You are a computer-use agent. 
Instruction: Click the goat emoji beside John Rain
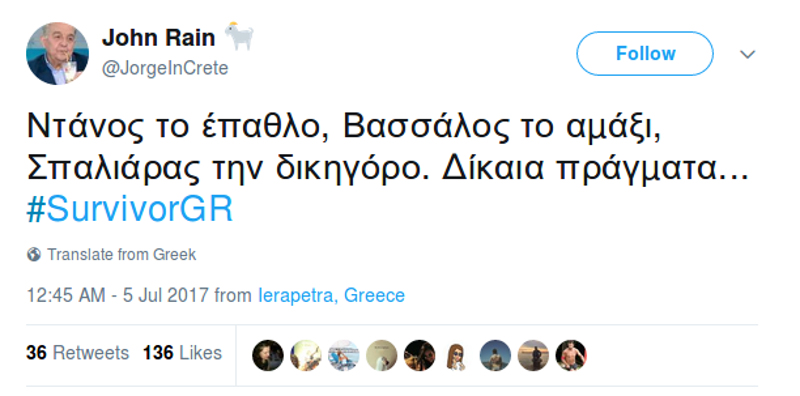(x=238, y=36)
